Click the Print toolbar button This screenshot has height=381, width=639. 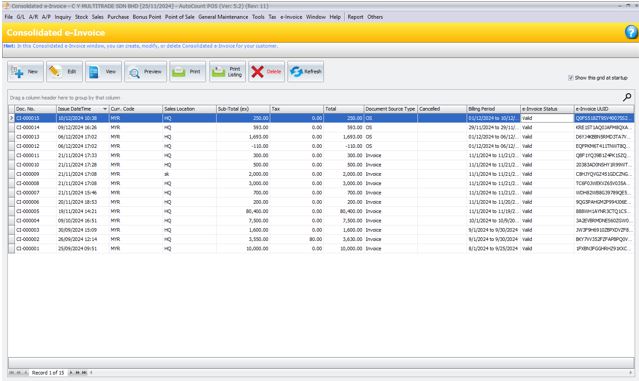(x=187, y=72)
